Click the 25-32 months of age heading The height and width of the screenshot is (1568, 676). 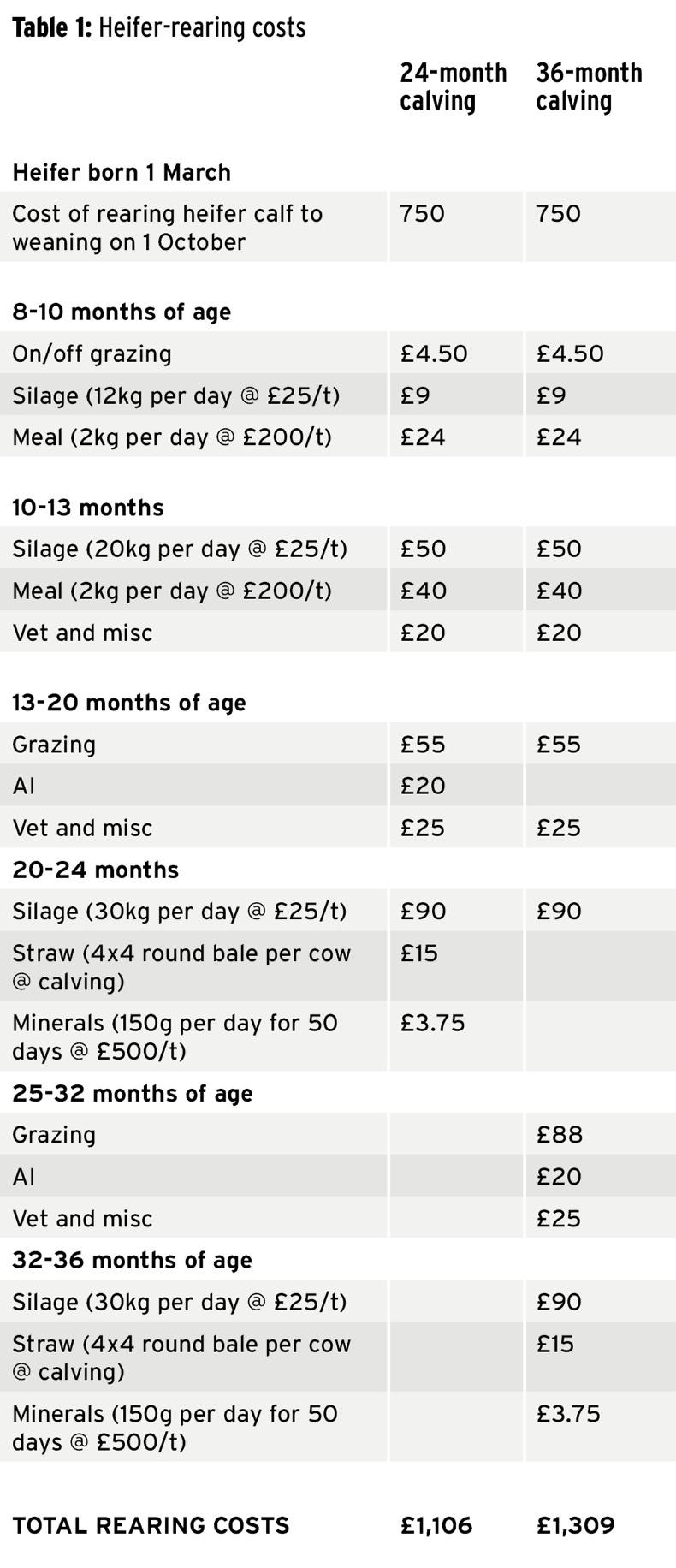[133, 1093]
